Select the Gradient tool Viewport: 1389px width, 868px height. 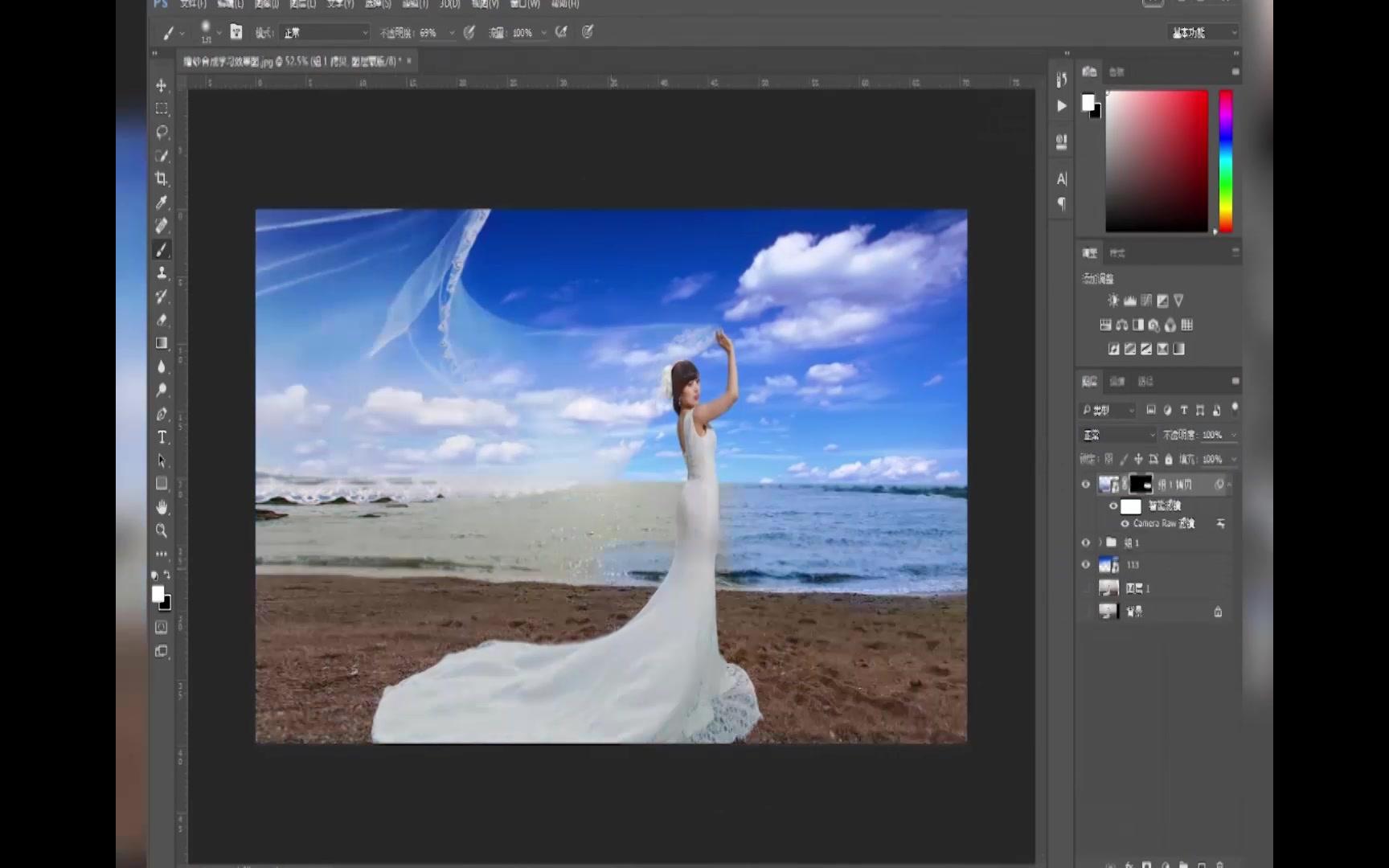tap(162, 343)
